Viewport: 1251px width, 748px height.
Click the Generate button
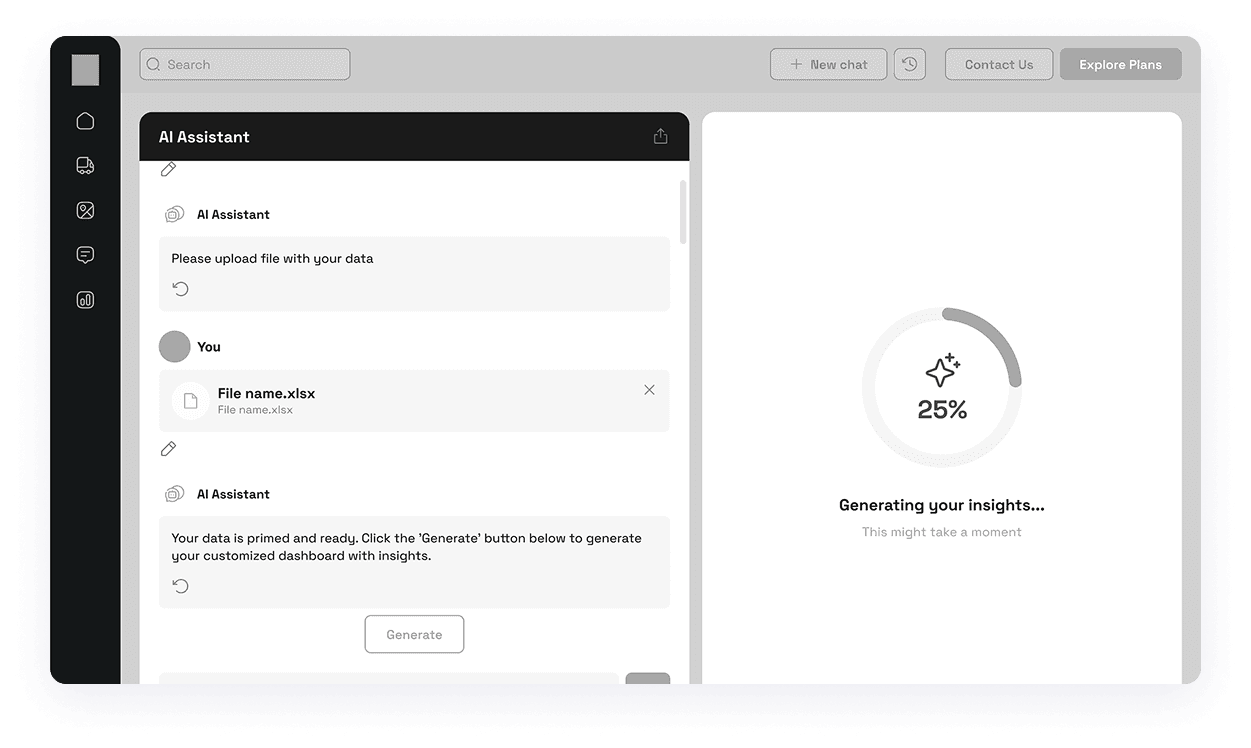414,634
